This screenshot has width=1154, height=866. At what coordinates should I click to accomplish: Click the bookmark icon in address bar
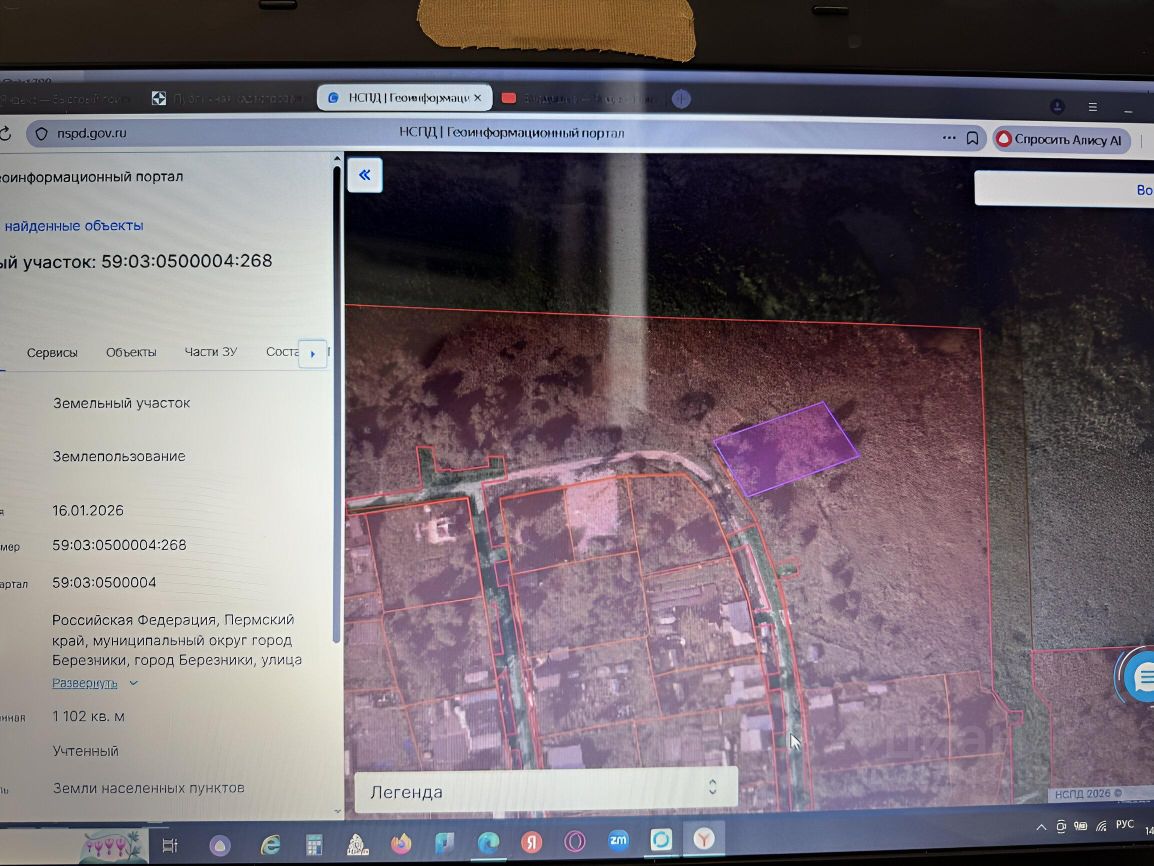[972, 139]
